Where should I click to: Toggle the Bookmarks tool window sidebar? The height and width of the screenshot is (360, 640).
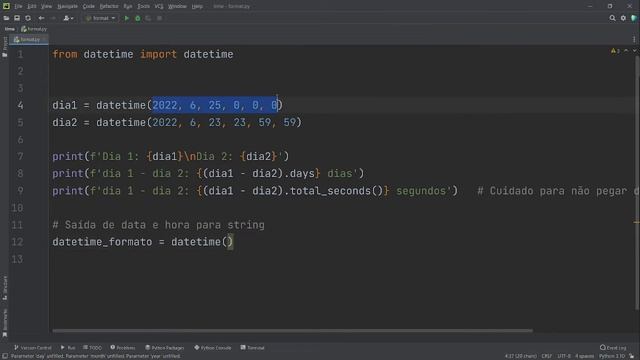[5, 322]
